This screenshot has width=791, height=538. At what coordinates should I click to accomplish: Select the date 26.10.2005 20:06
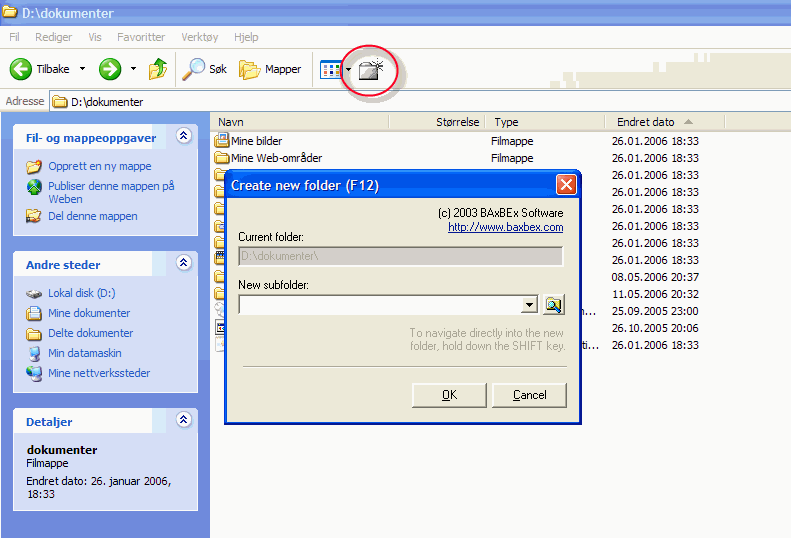click(x=655, y=328)
